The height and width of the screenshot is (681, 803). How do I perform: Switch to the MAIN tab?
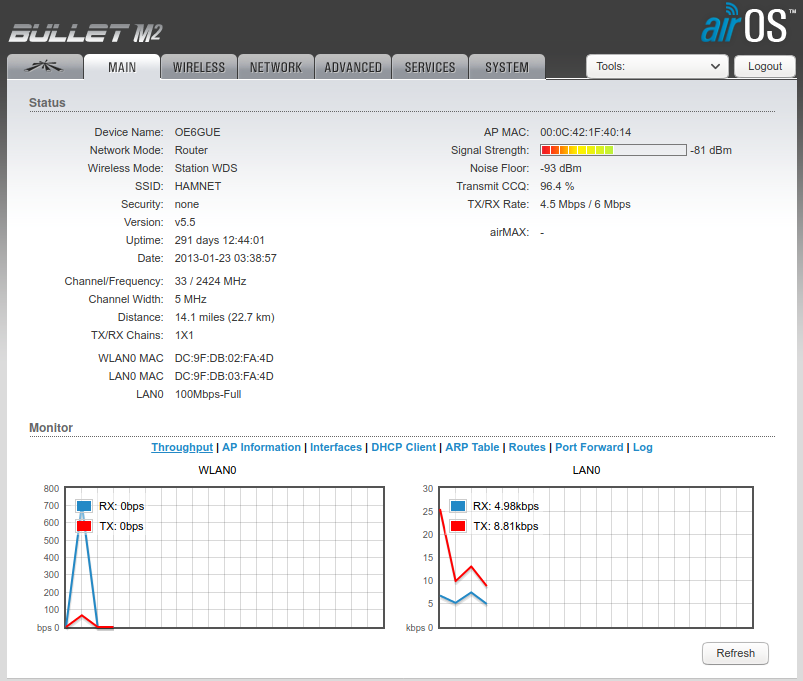pyautogui.click(x=122, y=67)
